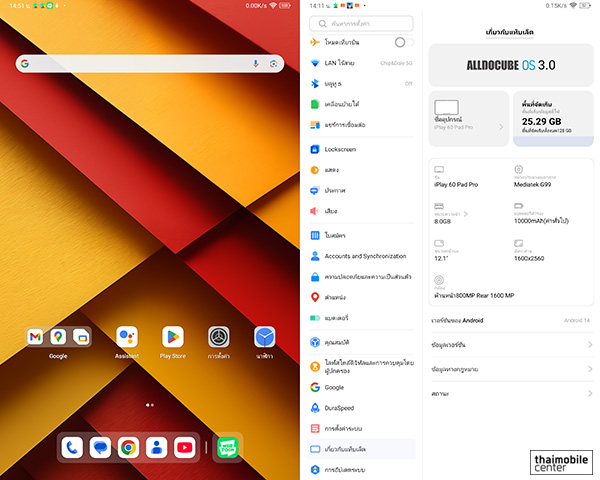Open the Bluetooth settings showing Off

tap(361, 83)
